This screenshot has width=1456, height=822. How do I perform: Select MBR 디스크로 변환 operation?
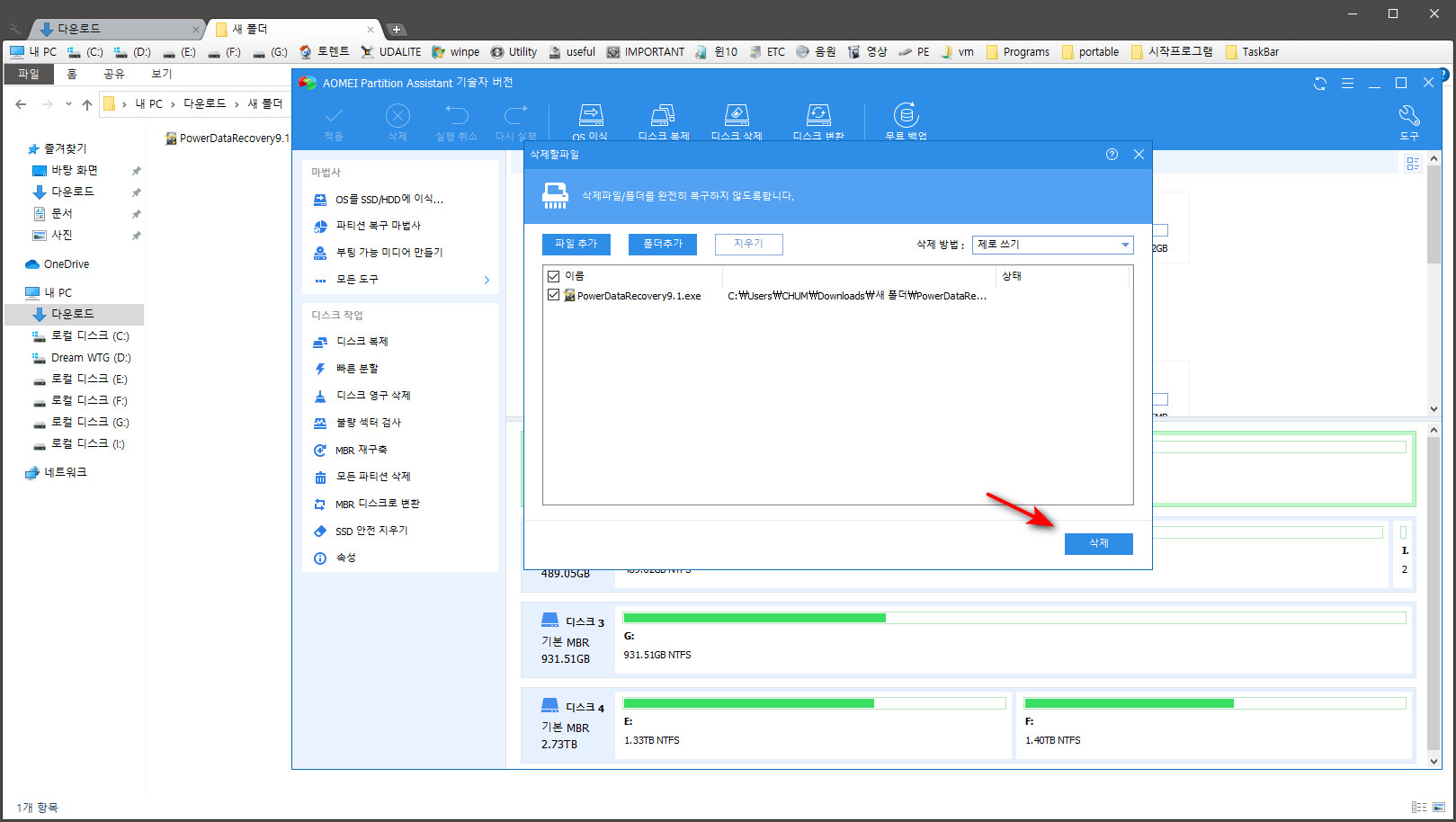[x=377, y=504]
